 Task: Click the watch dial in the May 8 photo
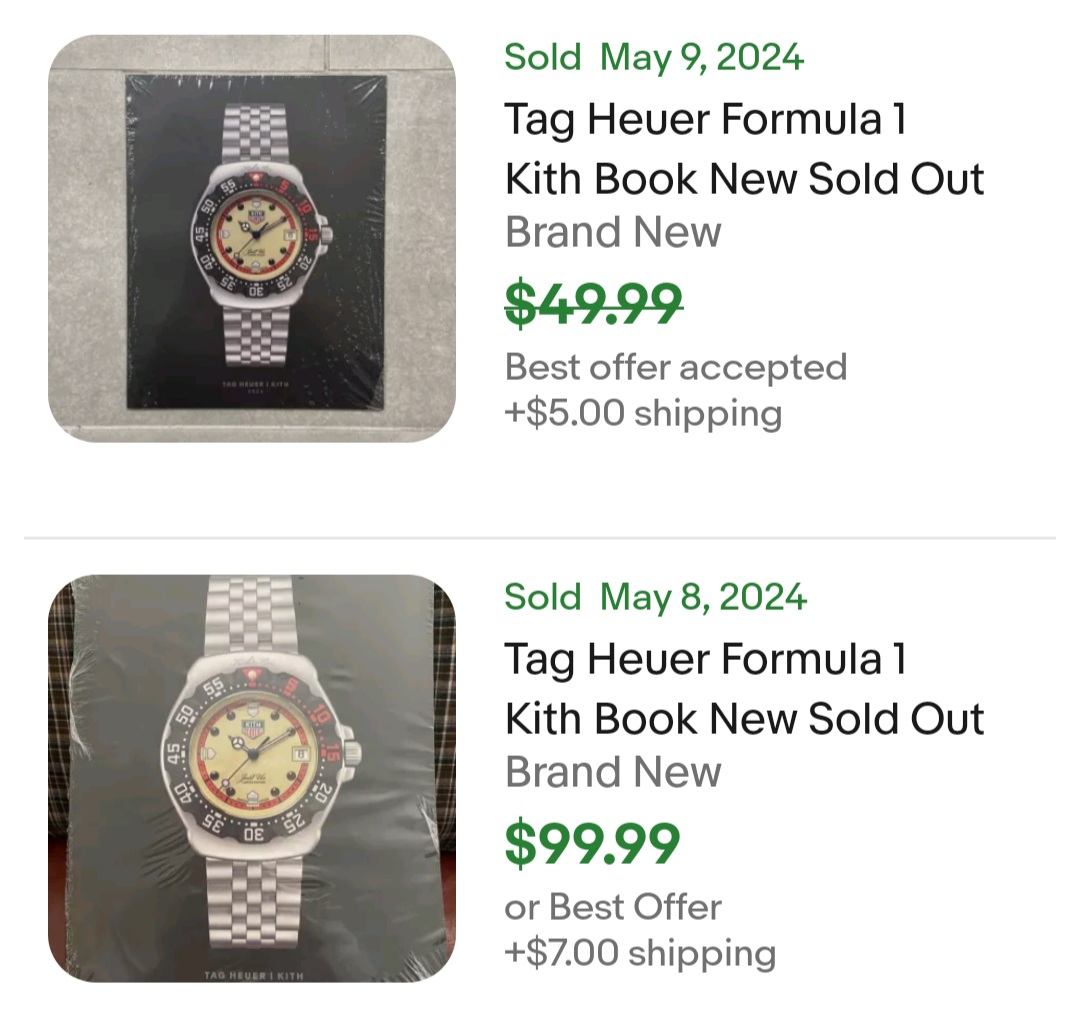point(252,754)
